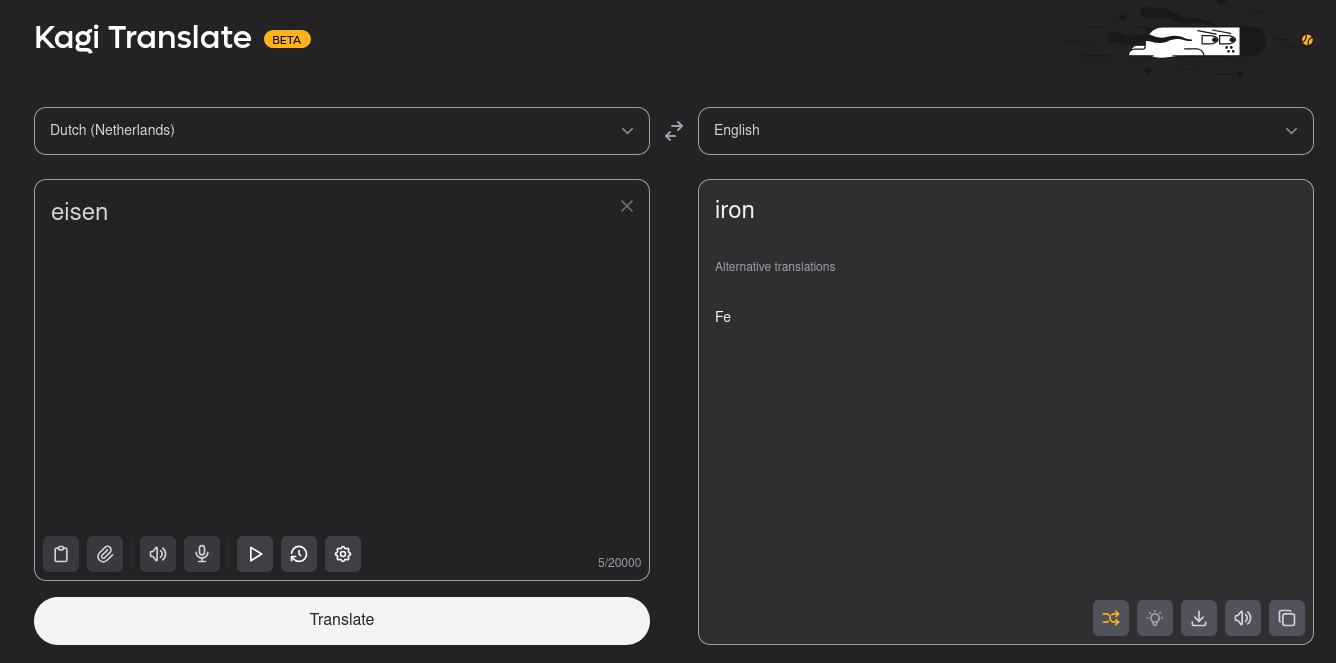The image size is (1336, 663).
Task: Open translation history
Action: [x=299, y=554]
